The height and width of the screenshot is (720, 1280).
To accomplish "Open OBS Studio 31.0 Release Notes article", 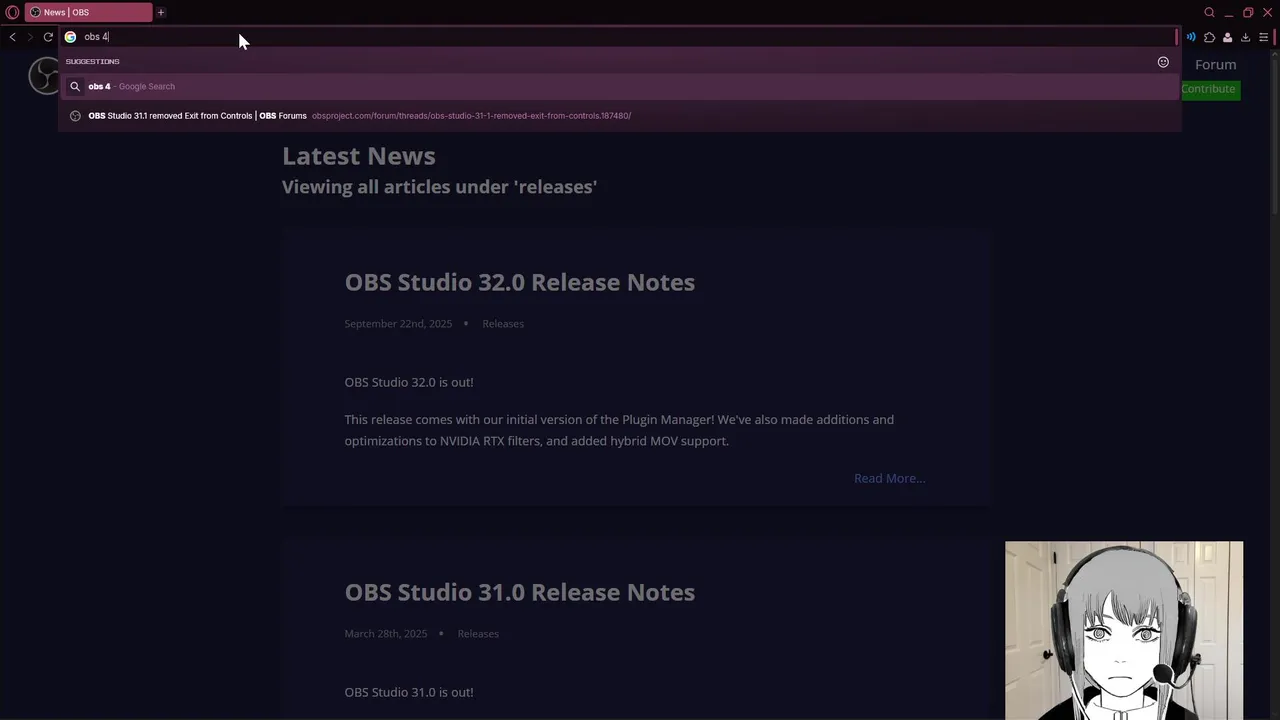I will [x=520, y=592].
